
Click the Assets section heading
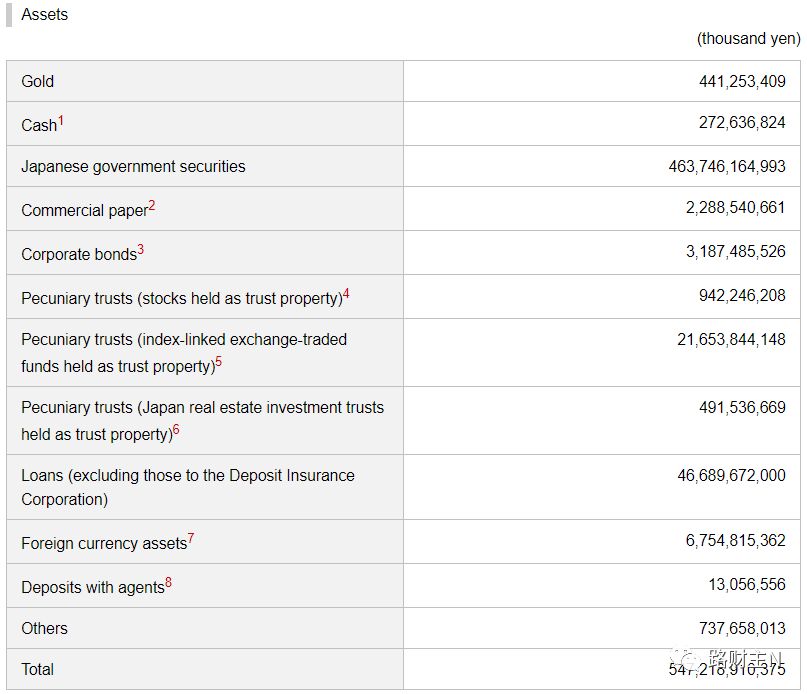[x=45, y=14]
